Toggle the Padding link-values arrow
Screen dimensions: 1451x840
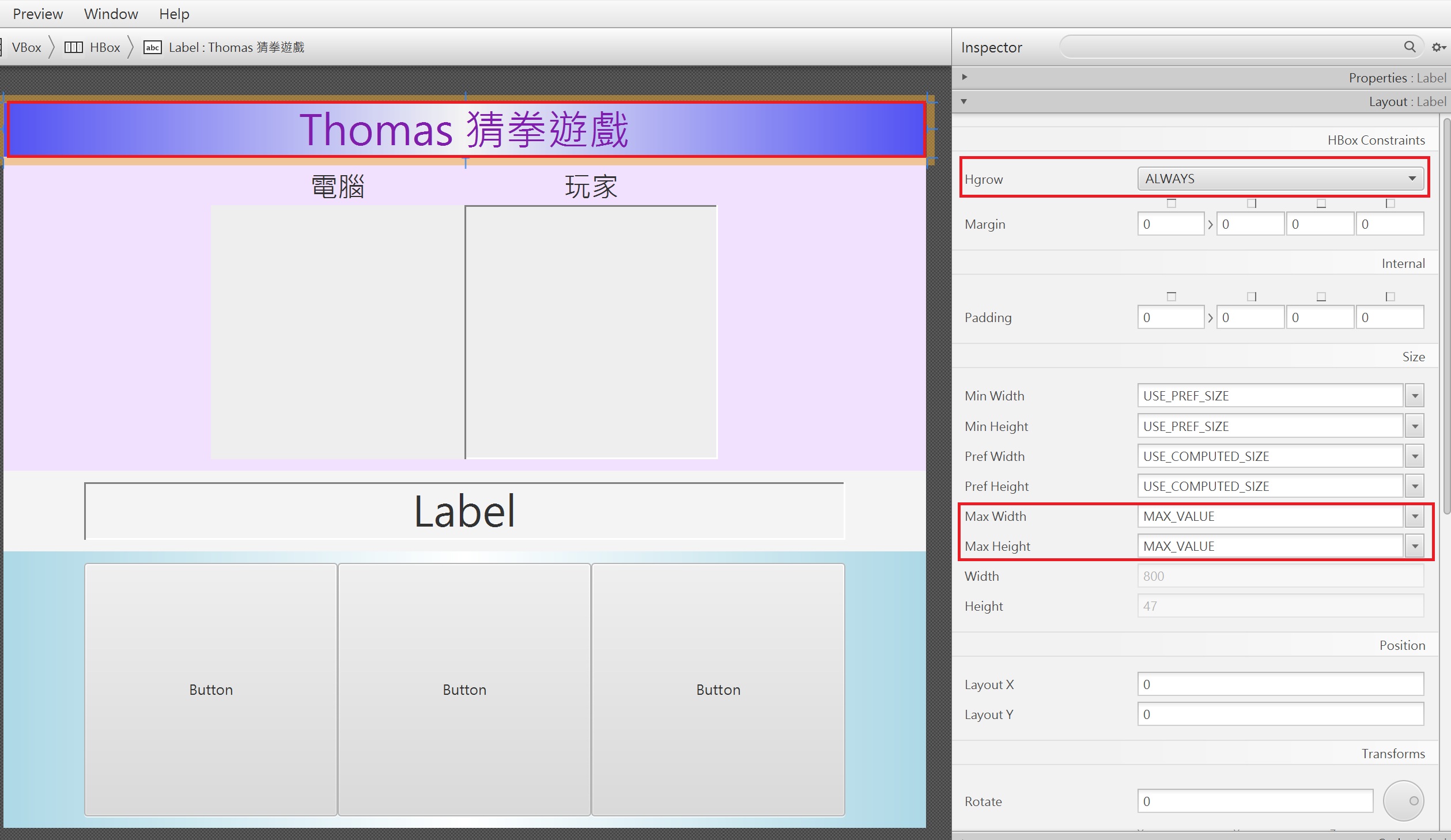[1210, 317]
